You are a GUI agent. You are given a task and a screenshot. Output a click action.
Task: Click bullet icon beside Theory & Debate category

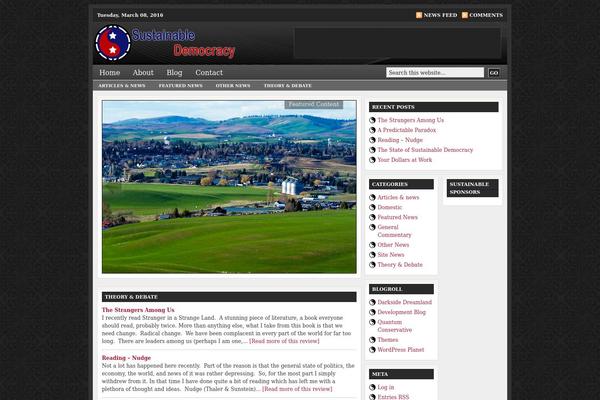coord(372,265)
